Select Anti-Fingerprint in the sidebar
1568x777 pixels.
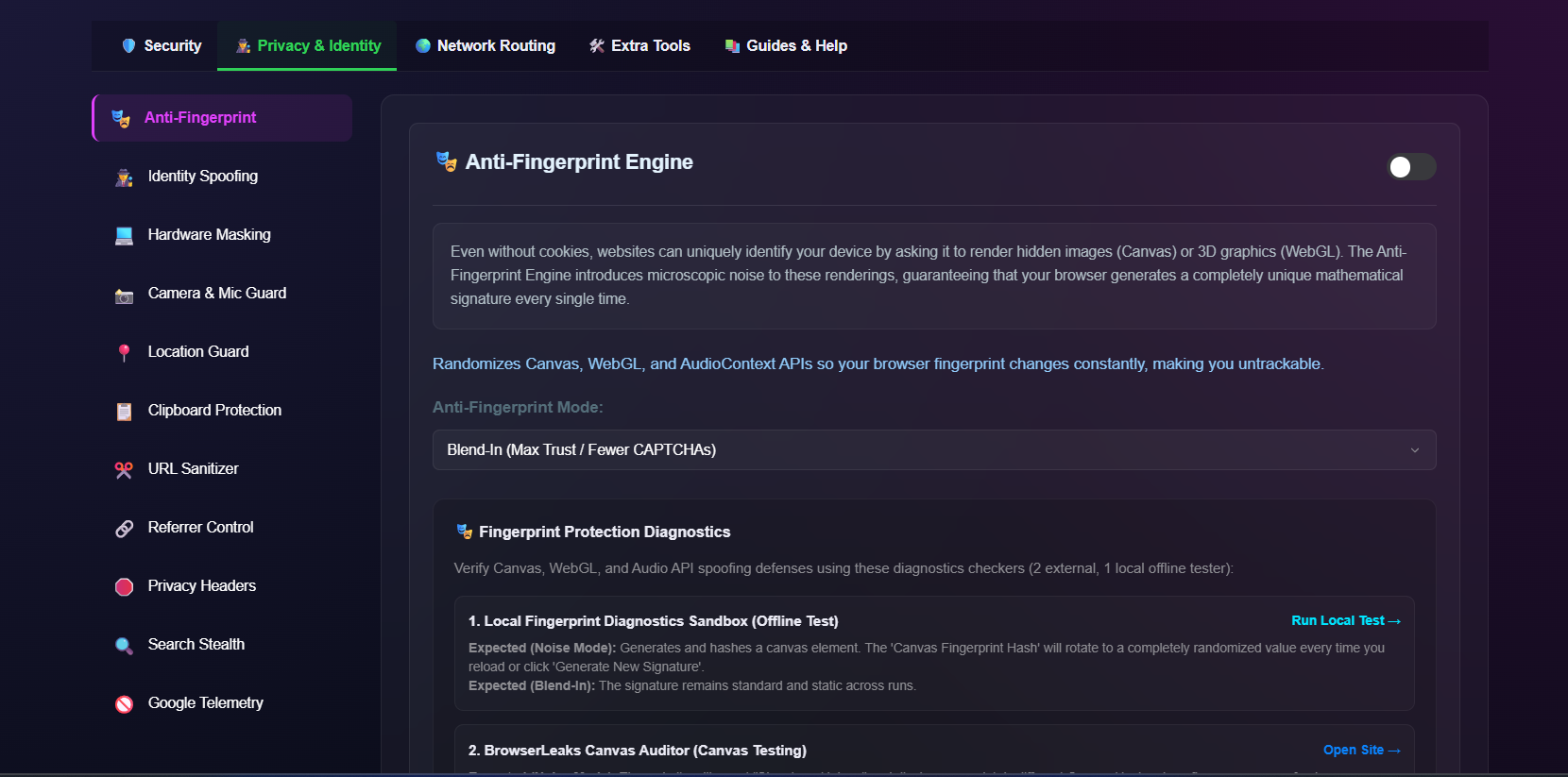point(222,118)
